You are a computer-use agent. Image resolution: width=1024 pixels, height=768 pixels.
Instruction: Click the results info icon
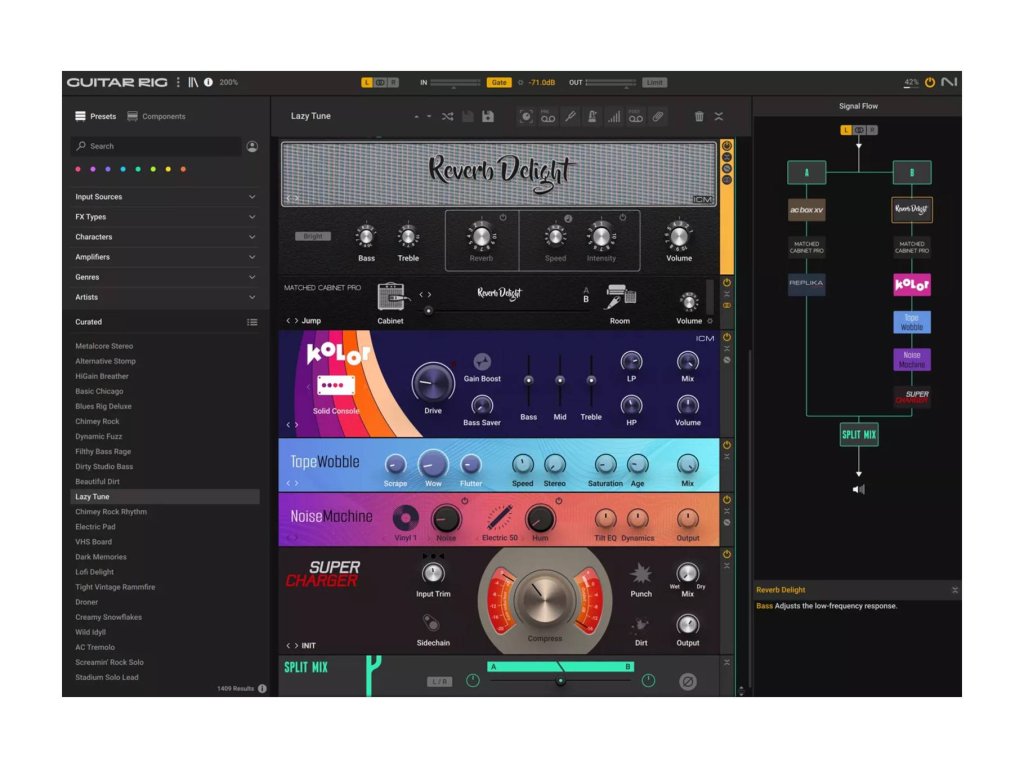tap(262, 688)
